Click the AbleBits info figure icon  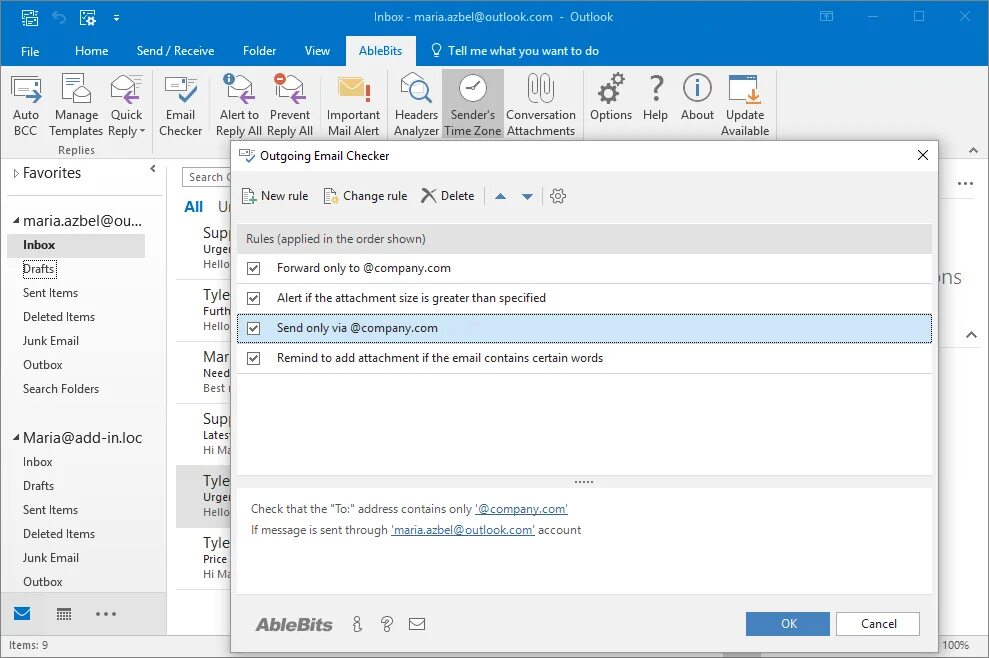[x=357, y=625]
